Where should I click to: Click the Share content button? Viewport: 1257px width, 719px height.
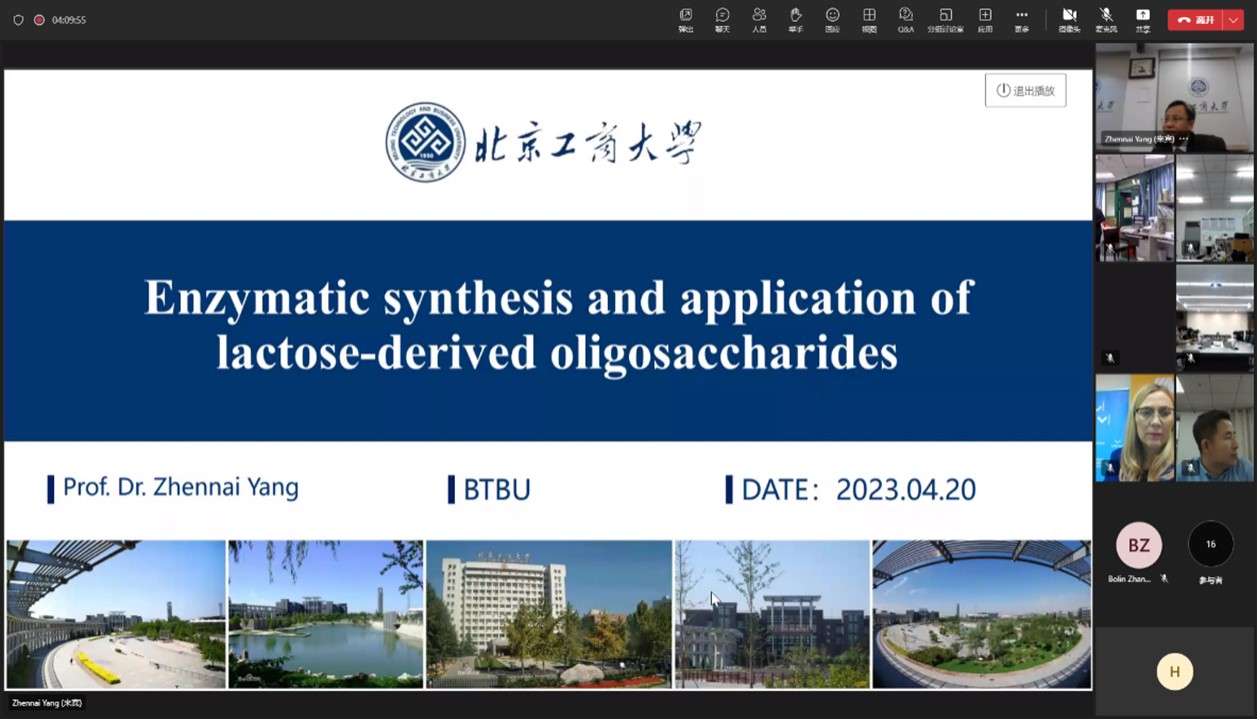[1142, 18]
